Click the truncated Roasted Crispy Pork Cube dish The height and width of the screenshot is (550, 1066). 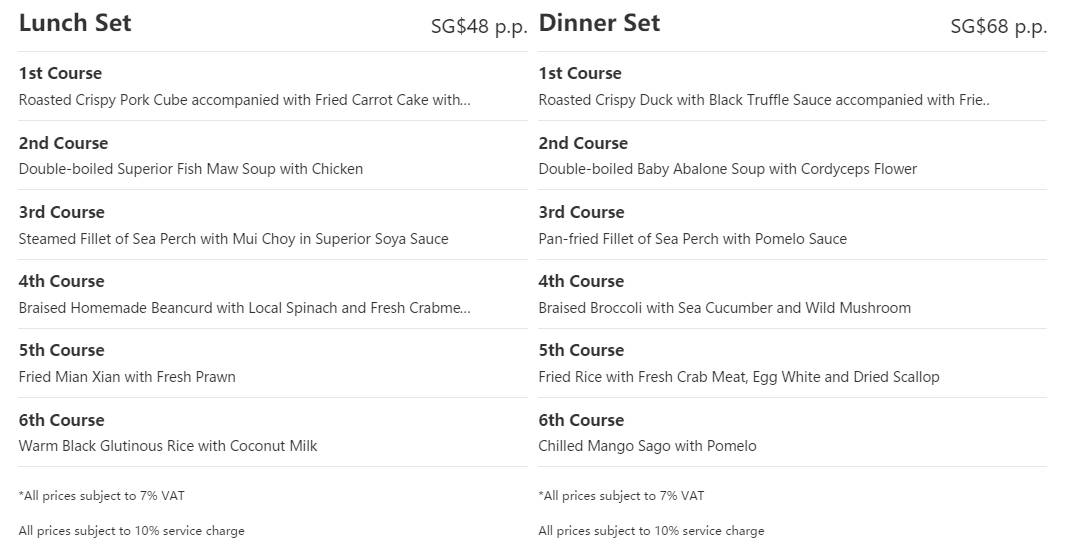tap(244, 100)
